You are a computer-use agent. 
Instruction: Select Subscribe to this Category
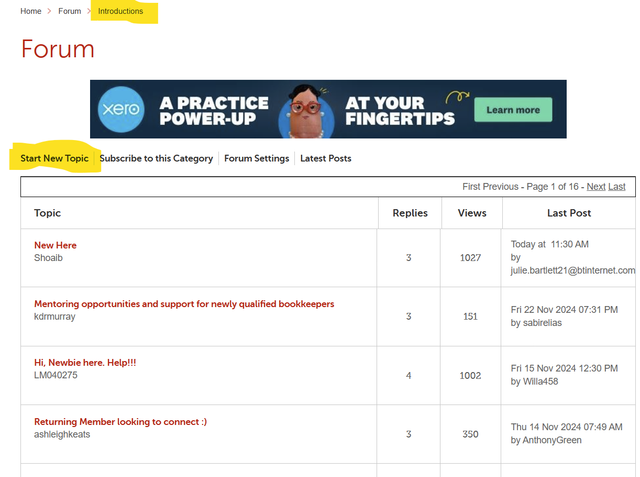[156, 158]
